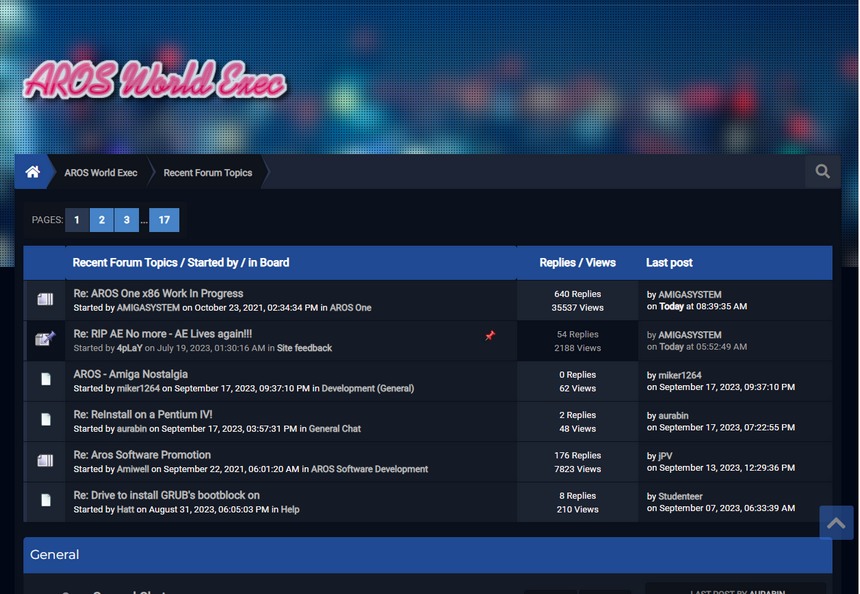860x594 pixels.
Task: Click the red pin icon on RIP AE topic
Action: click(490, 336)
